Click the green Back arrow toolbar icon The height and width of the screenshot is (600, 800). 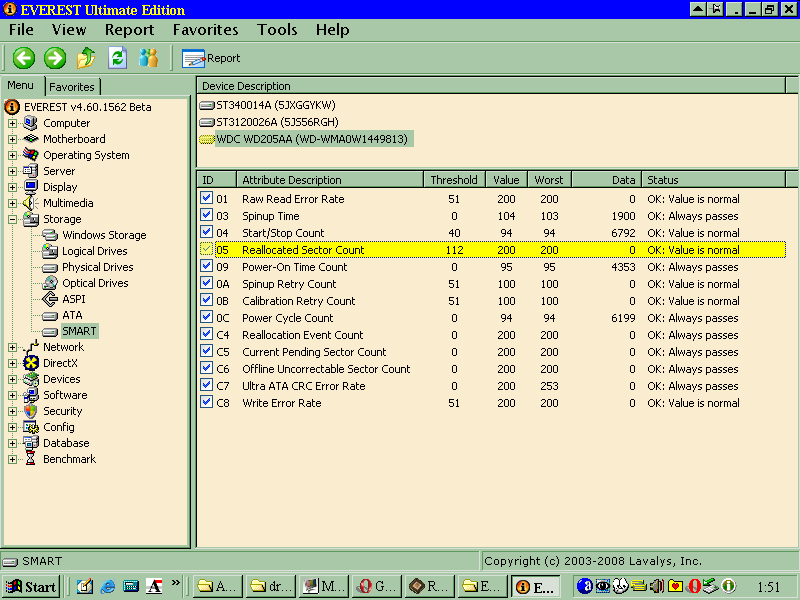23,58
